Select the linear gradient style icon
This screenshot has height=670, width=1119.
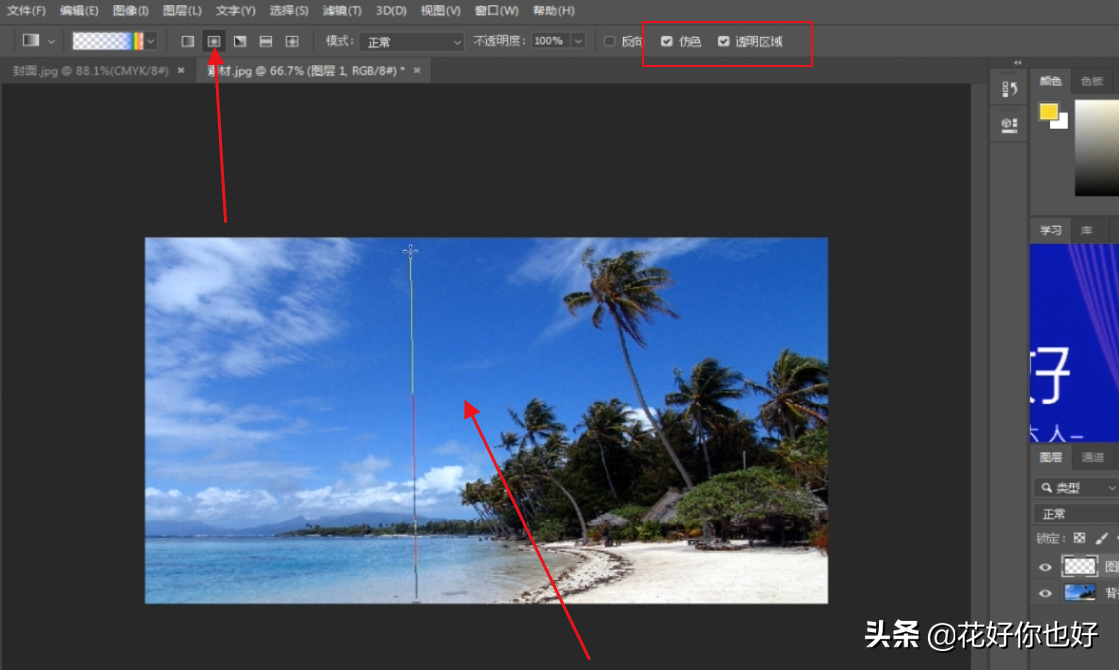pos(188,41)
